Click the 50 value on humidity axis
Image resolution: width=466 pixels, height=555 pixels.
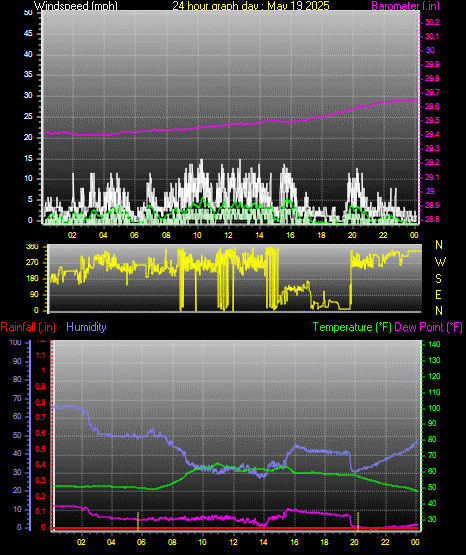pyautogui.click(x=17, y=435)
